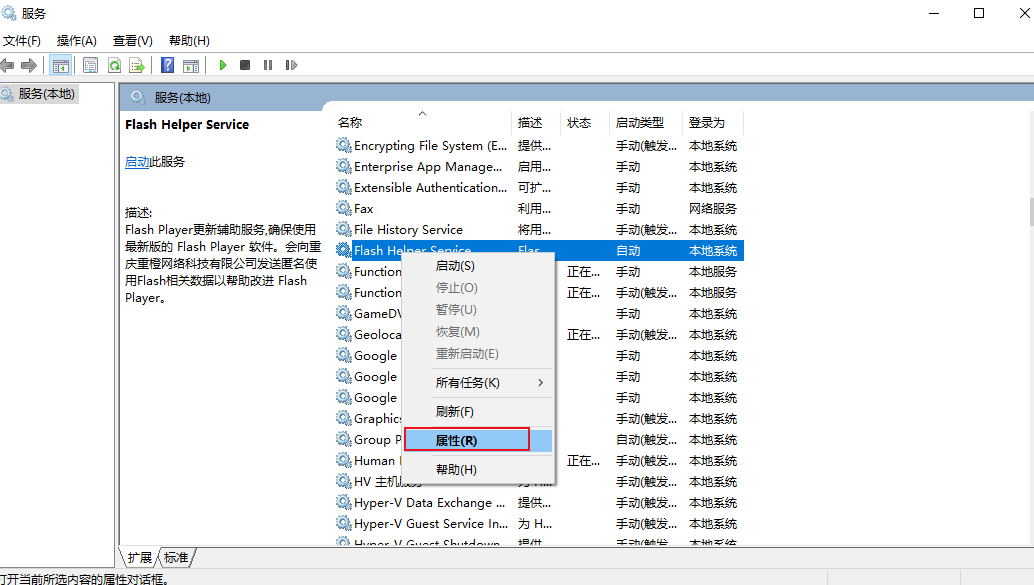Viewport: 1034px width, 585px height.
Task: Select the Hyper-V Guest Service In... name
Action: (431, 524)
